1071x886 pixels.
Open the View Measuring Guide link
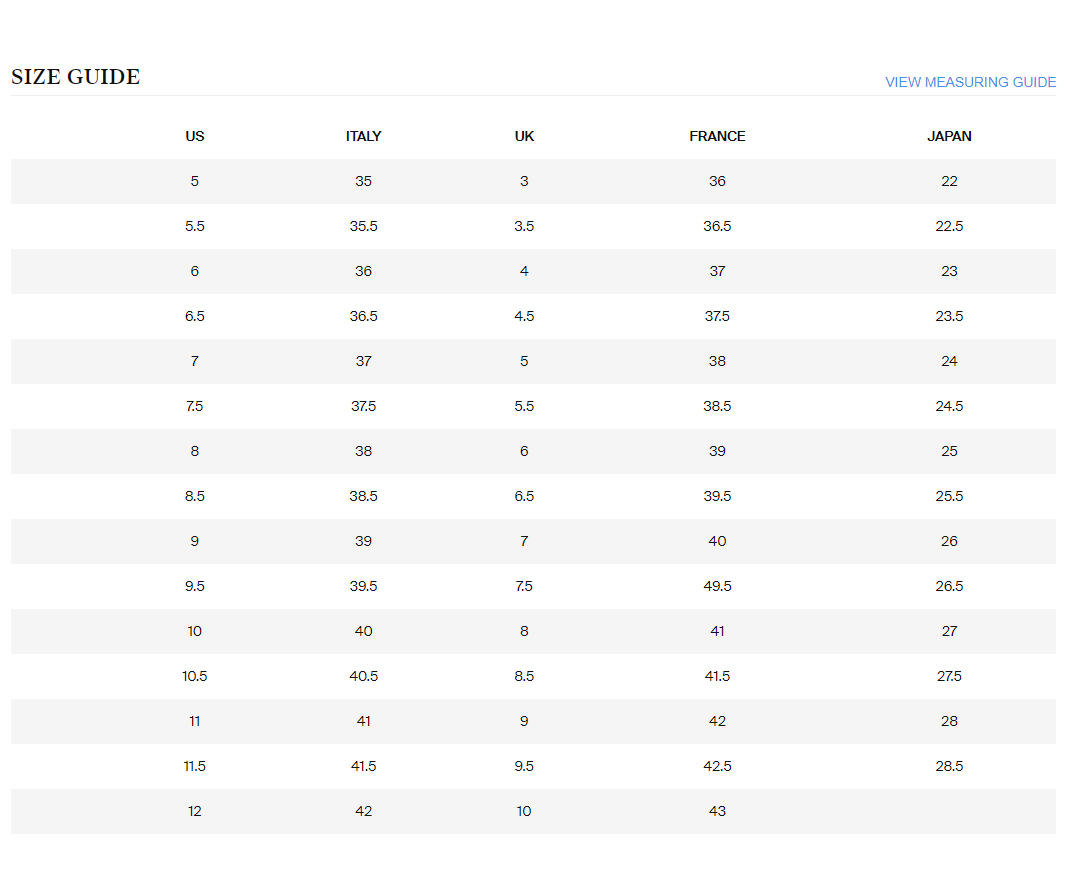pos(970,82)
